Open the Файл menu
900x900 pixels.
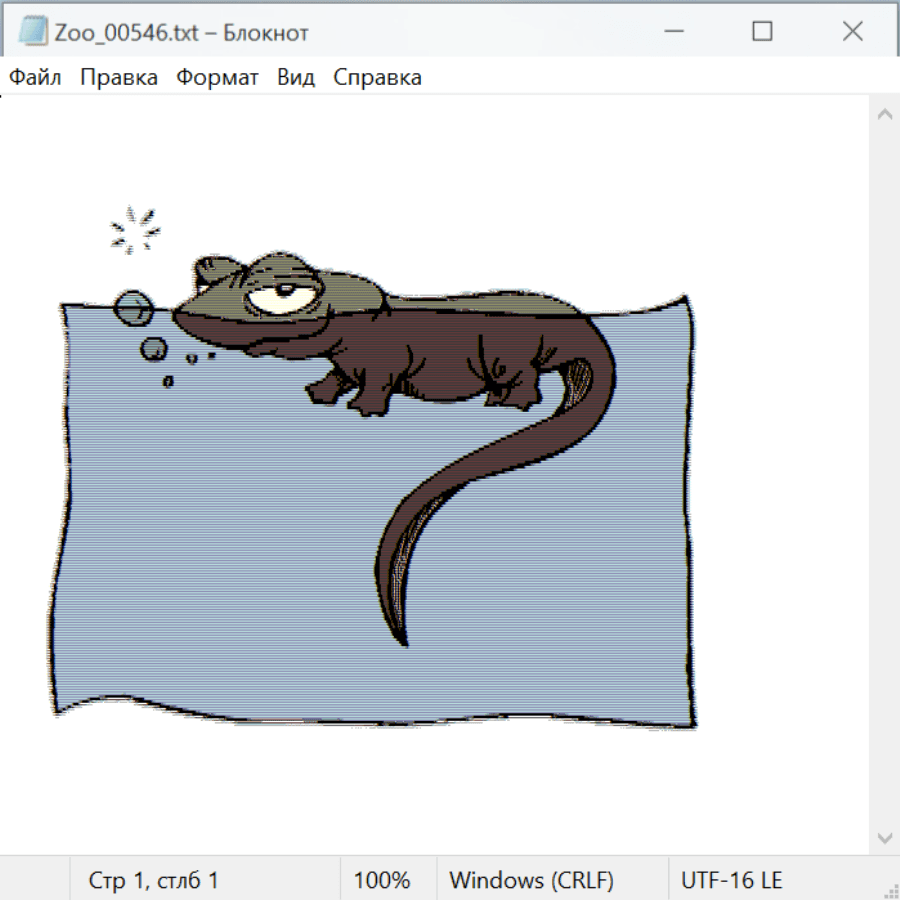35,78
